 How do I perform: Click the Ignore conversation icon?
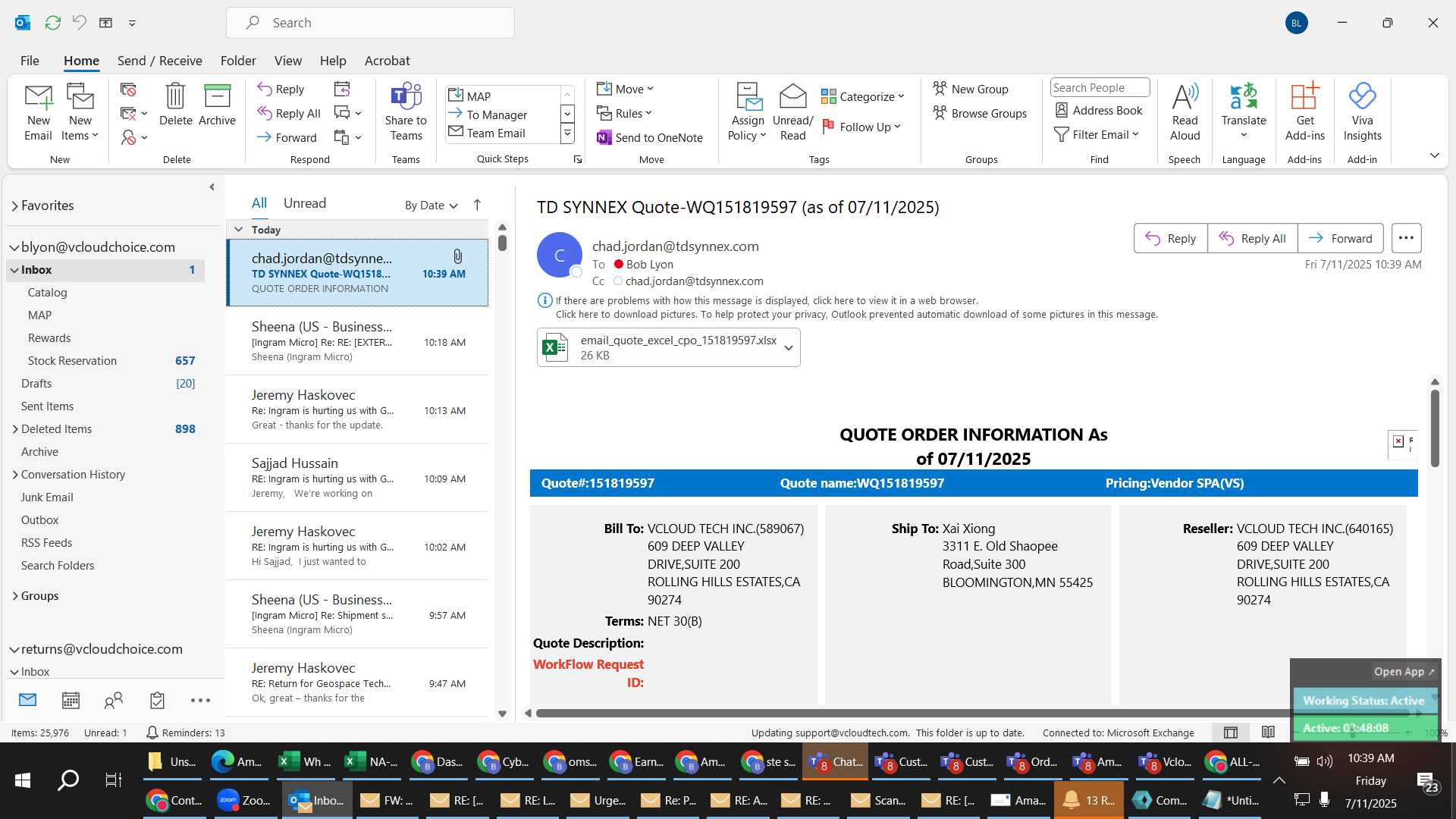128,89
